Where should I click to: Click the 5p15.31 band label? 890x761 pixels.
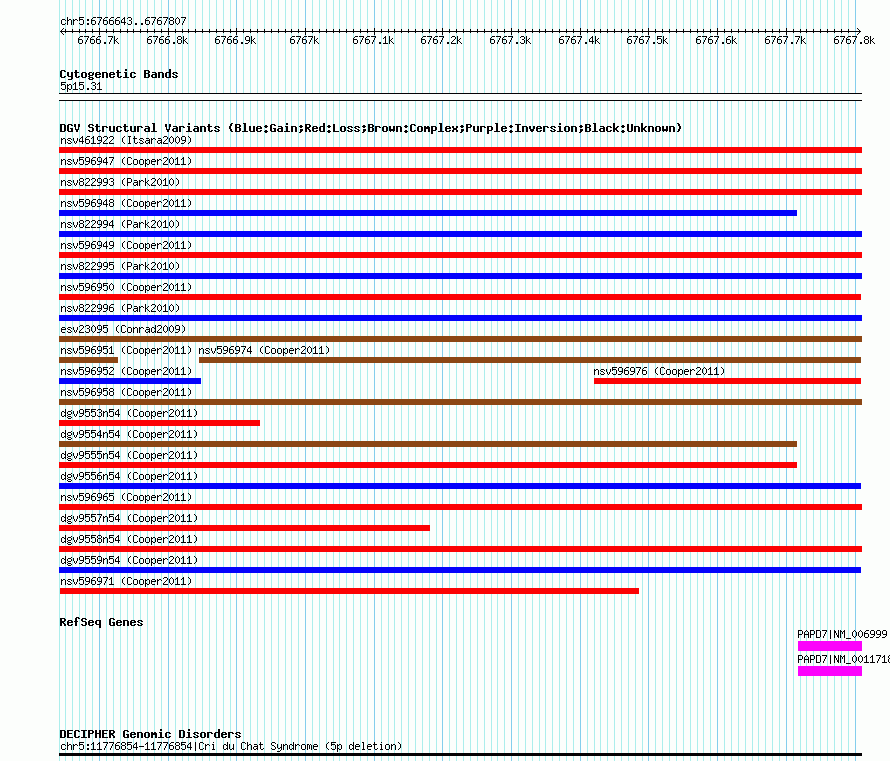tap(81, 86)
